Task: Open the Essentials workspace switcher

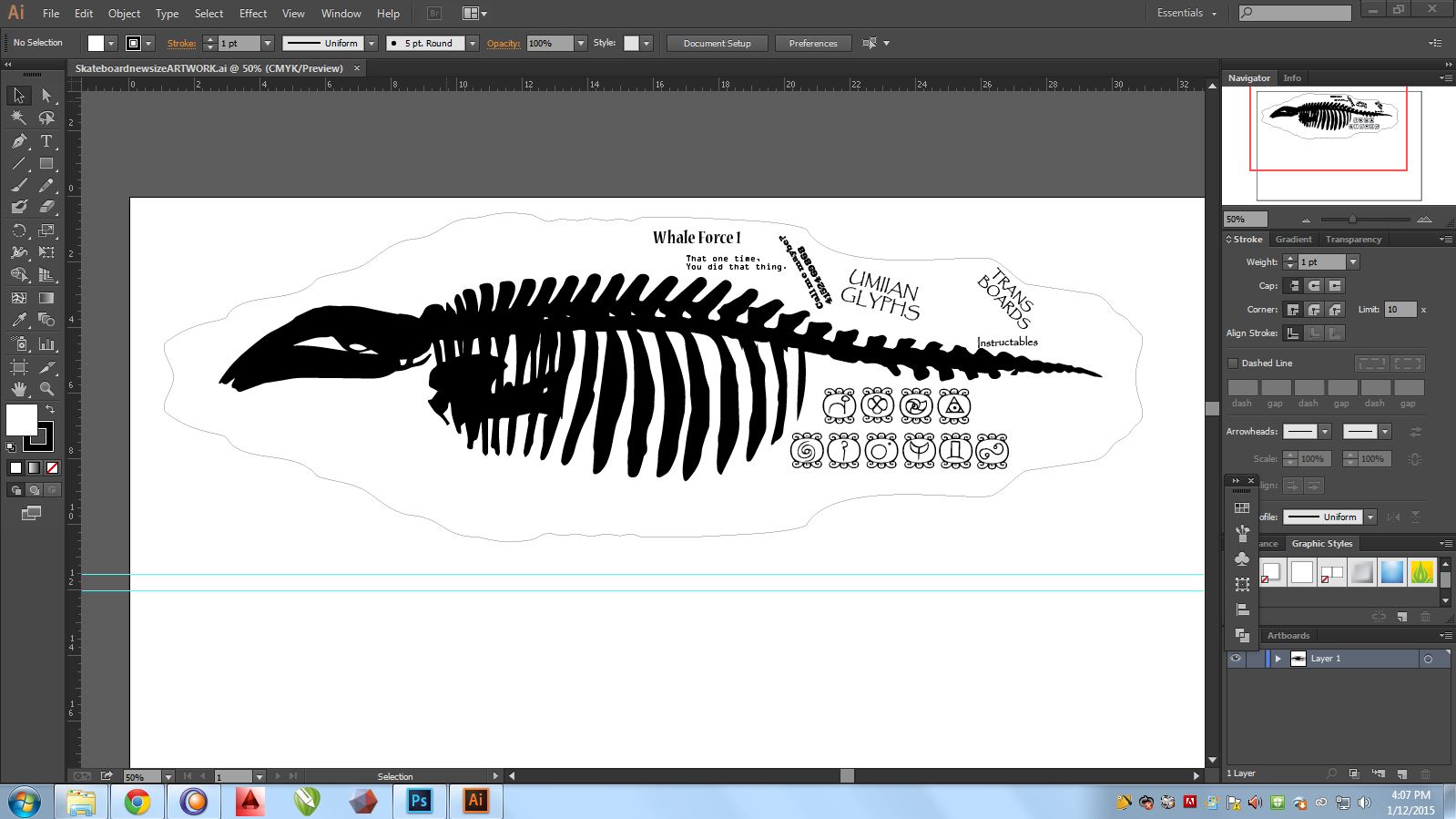Action: pyautogui.click(x=1186, y=13)
